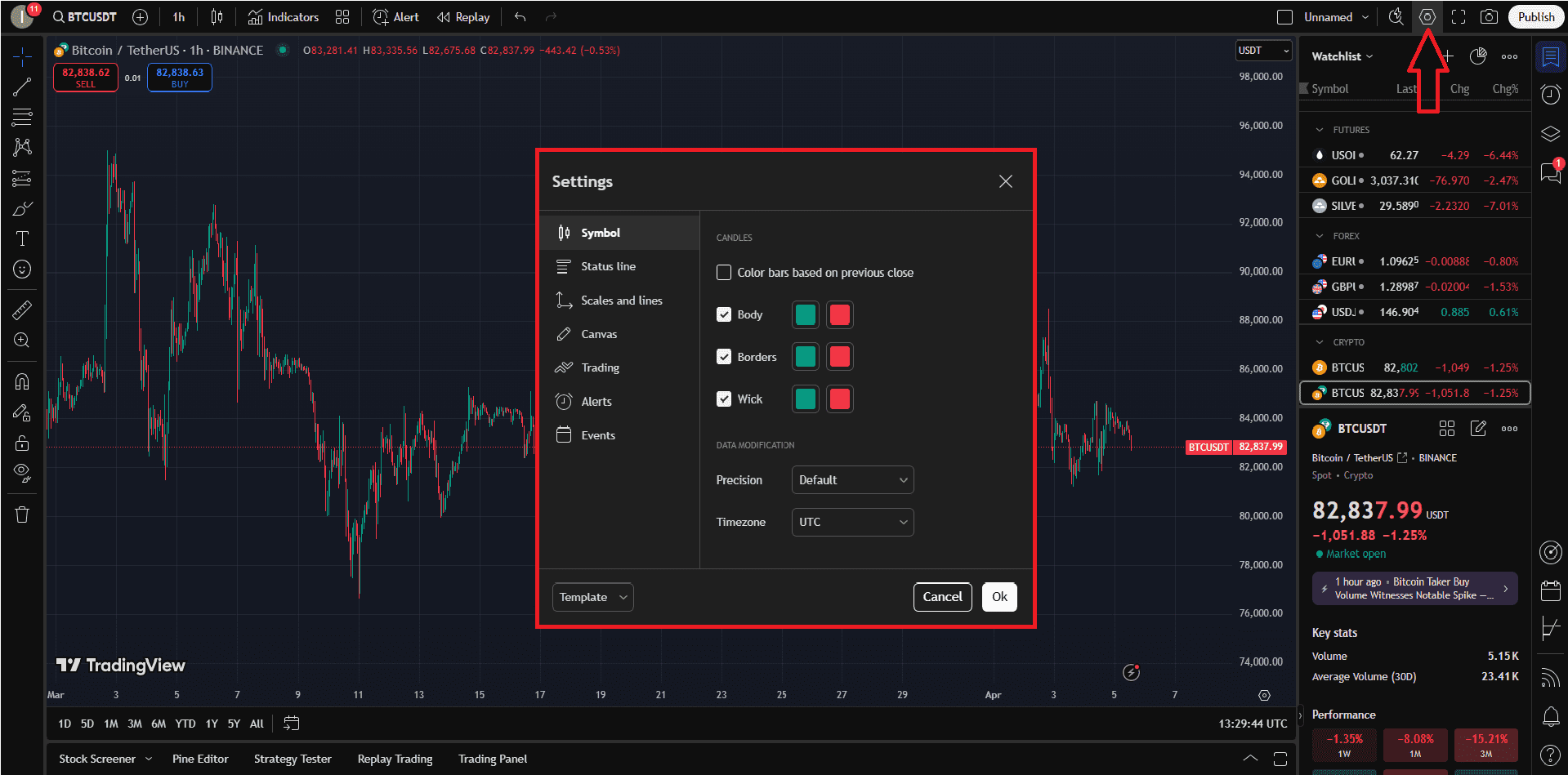Click the Publish button

1535,17
